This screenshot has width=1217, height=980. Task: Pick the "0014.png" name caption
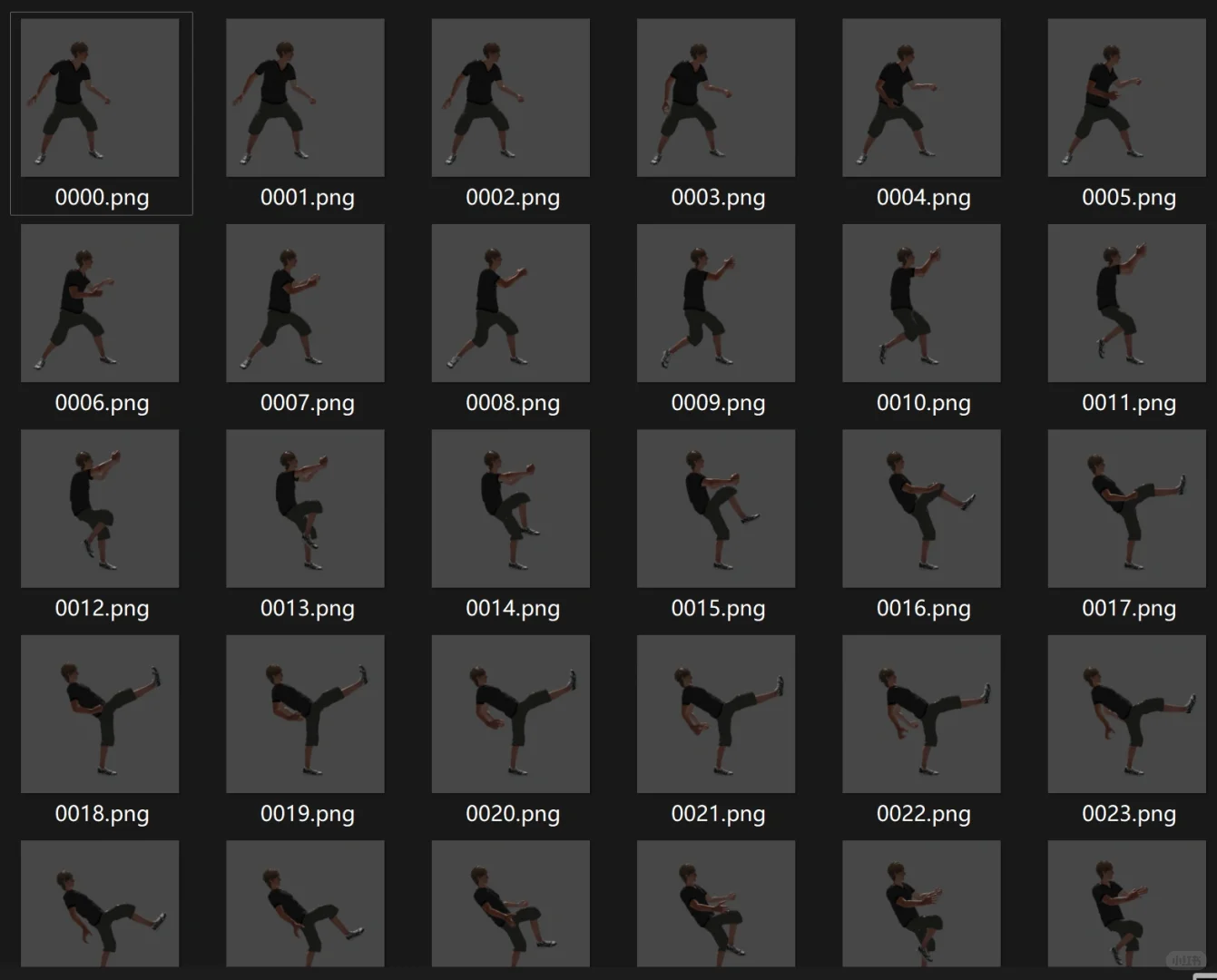click(x=513, y=609)
